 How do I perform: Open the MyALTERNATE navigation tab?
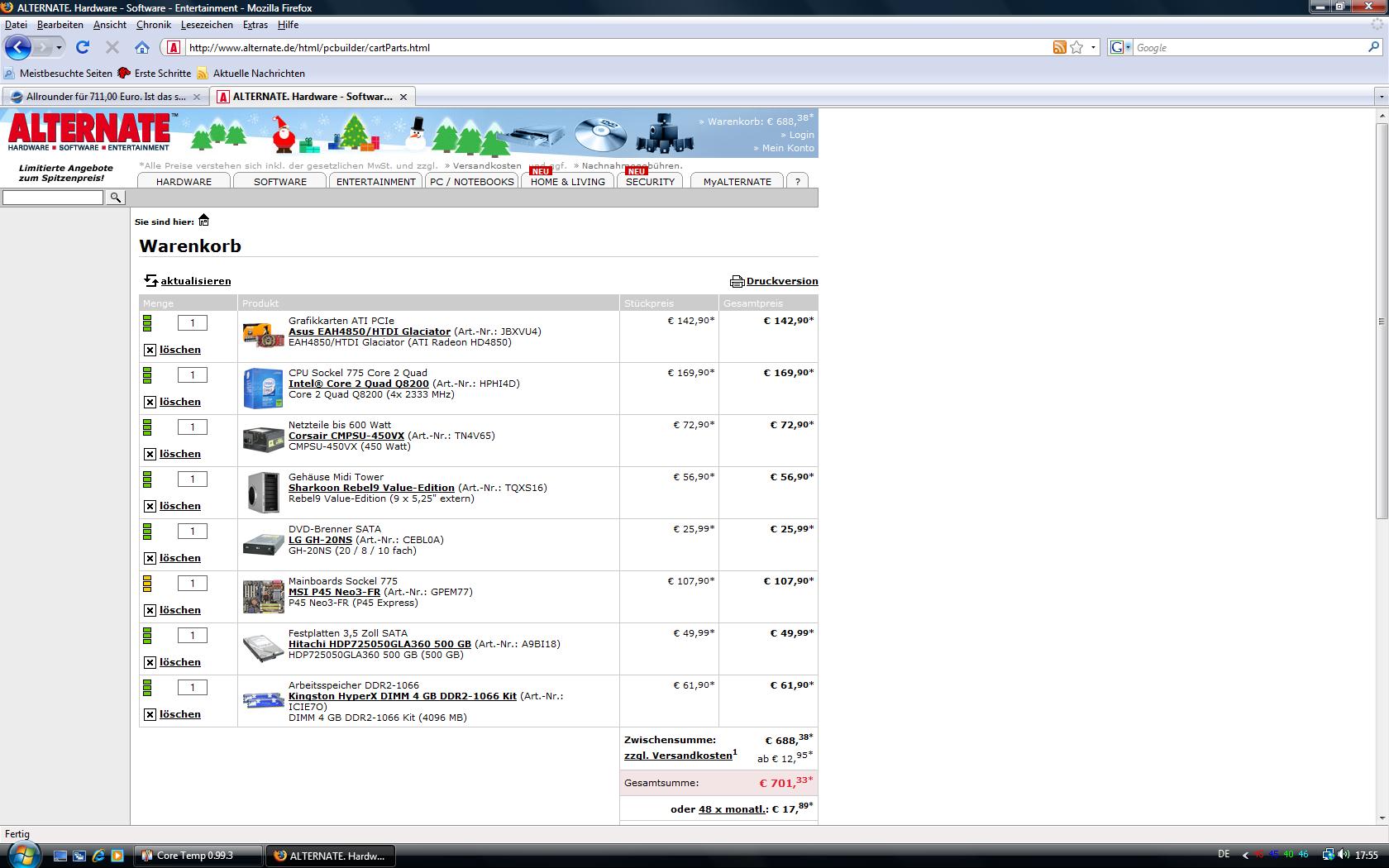coord(737,181)
